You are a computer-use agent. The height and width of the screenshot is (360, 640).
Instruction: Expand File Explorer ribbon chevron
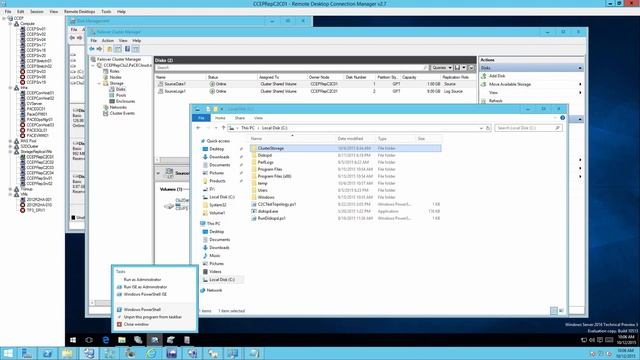pyautogui.click(x=555, y=118)
